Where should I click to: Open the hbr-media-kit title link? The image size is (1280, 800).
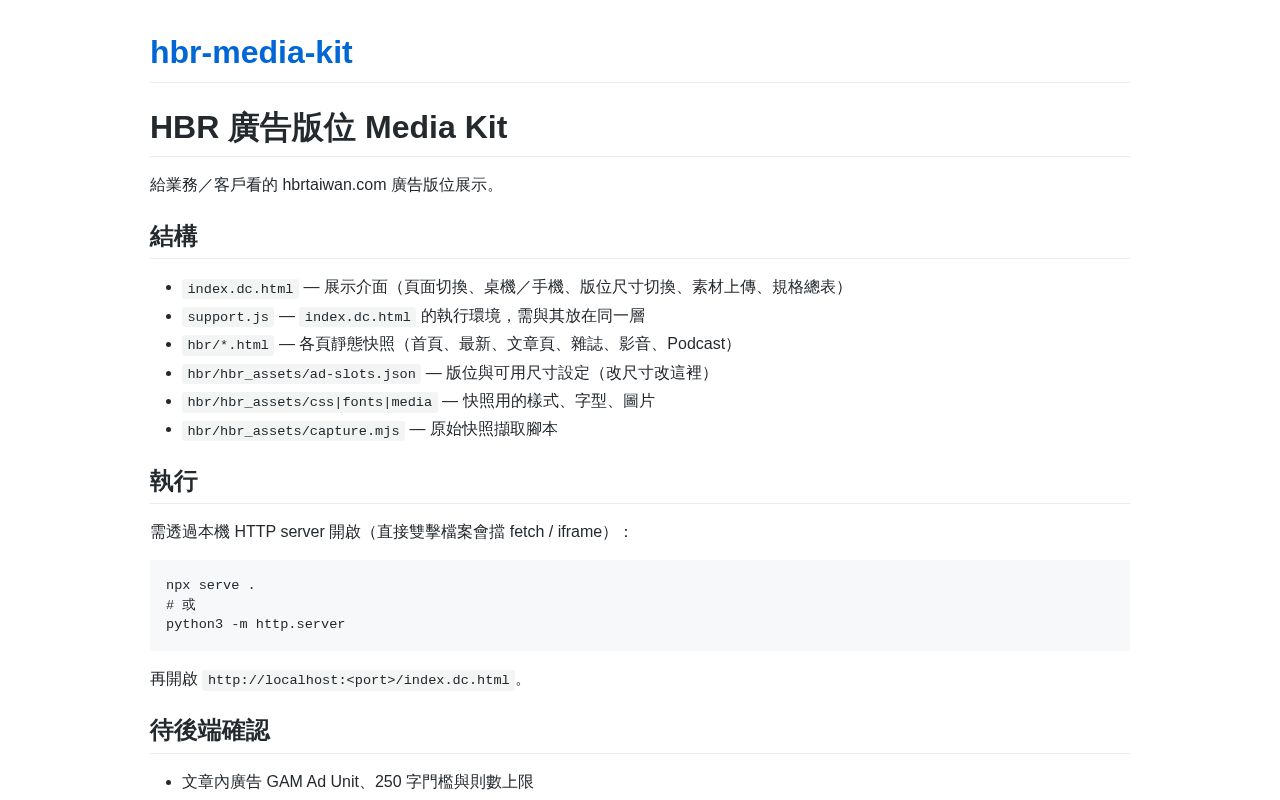[x=251, y=52]
